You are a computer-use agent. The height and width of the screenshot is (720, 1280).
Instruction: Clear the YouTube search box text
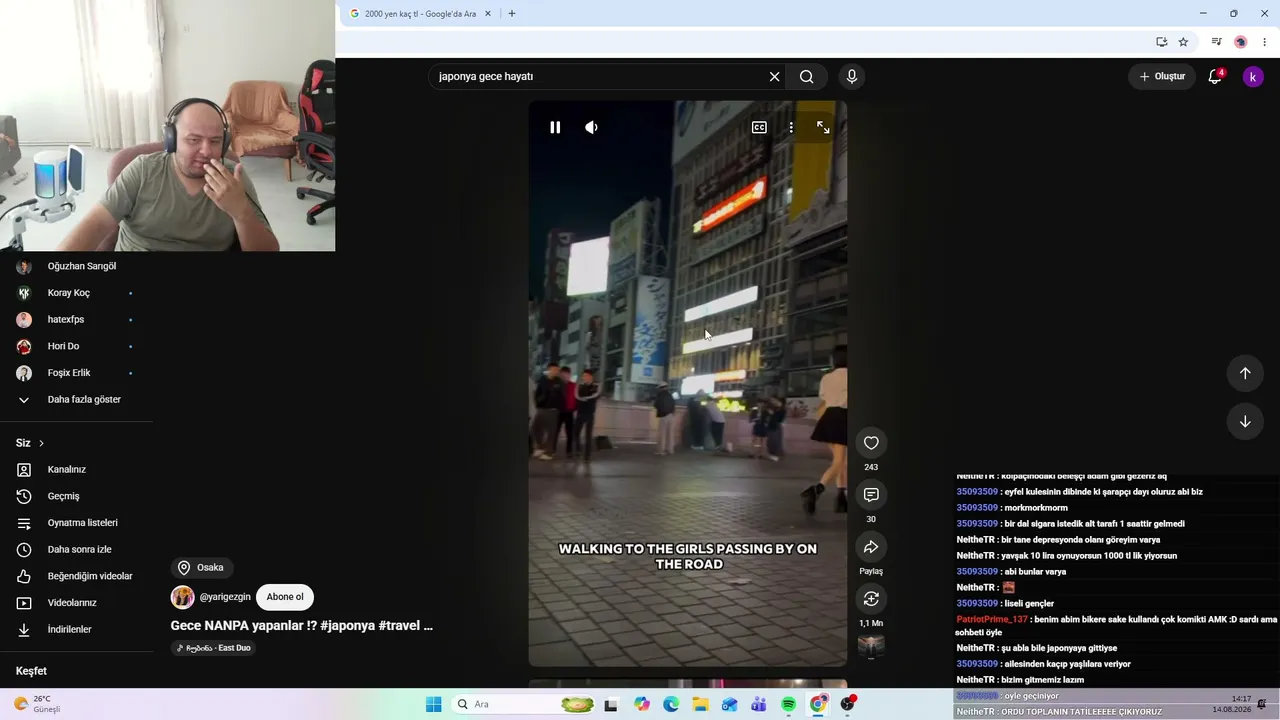tap(774, 76)
